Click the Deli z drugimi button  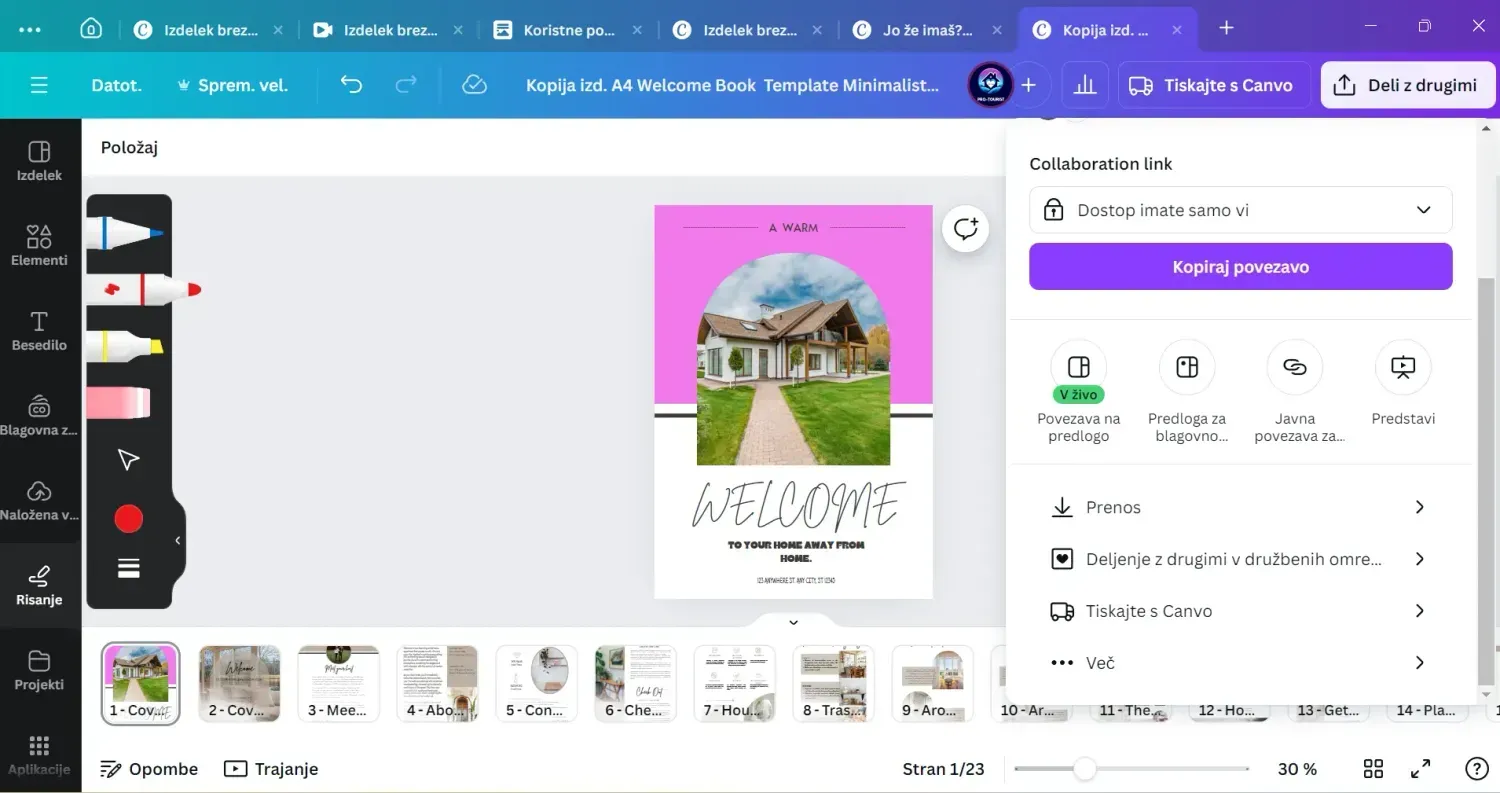[x=1408, y=85]
